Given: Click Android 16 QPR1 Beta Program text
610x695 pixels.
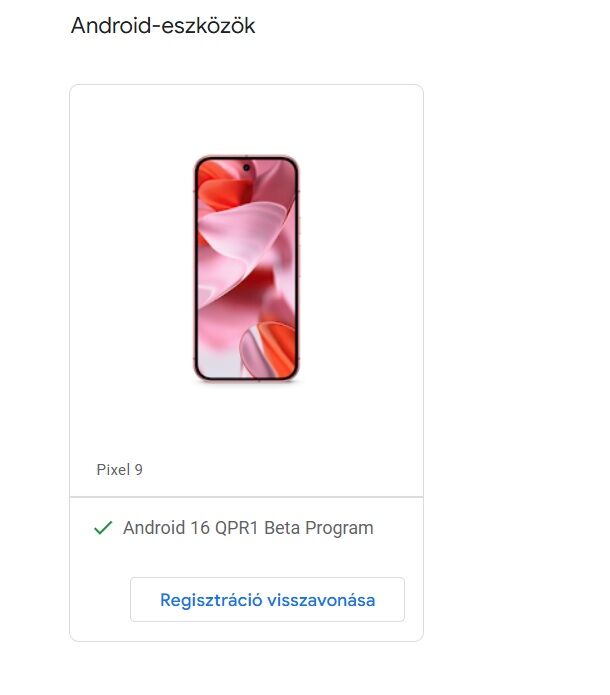Looking at the screenshot, I should (x=248, y=528).
